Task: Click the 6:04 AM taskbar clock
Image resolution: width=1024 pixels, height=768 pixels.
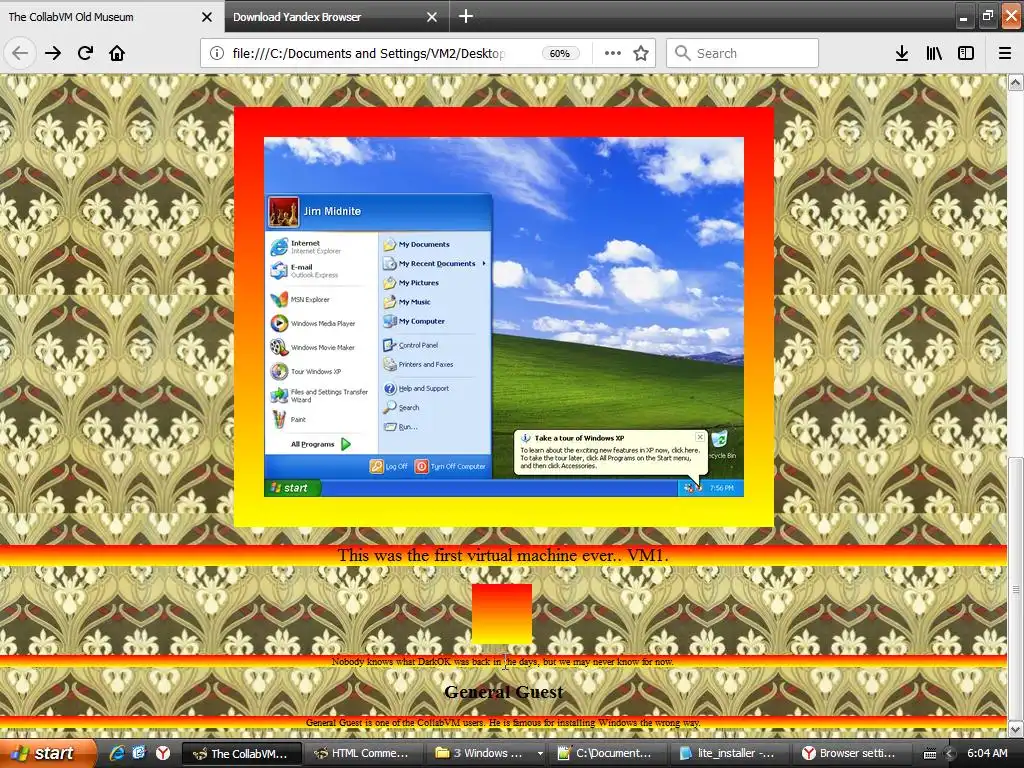Action: point(987,753)
